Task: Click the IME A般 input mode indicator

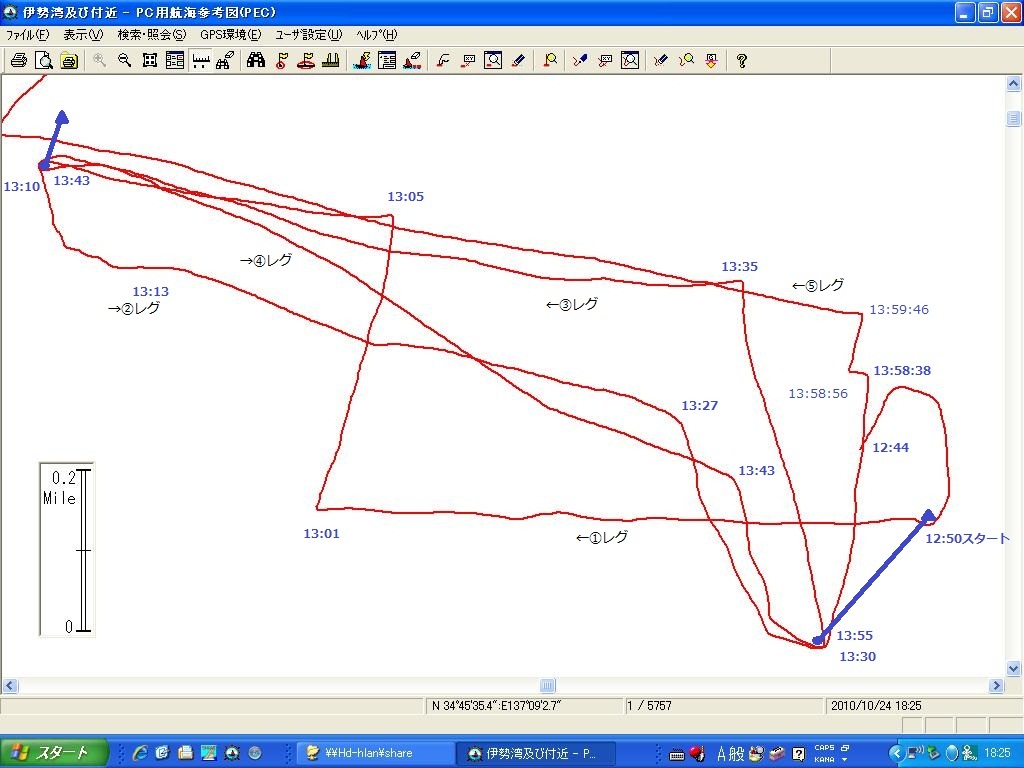Action: pyautogui.click(x=731, y=754)
